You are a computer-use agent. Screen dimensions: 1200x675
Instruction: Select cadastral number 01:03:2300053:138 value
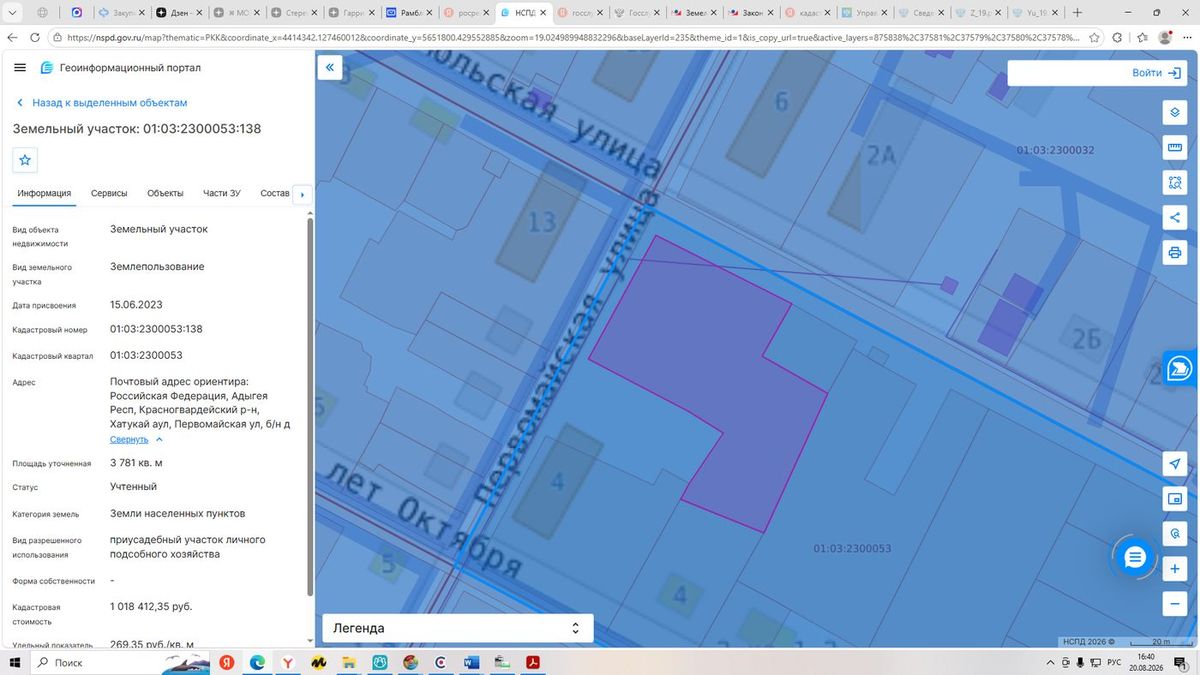[156, 329]
